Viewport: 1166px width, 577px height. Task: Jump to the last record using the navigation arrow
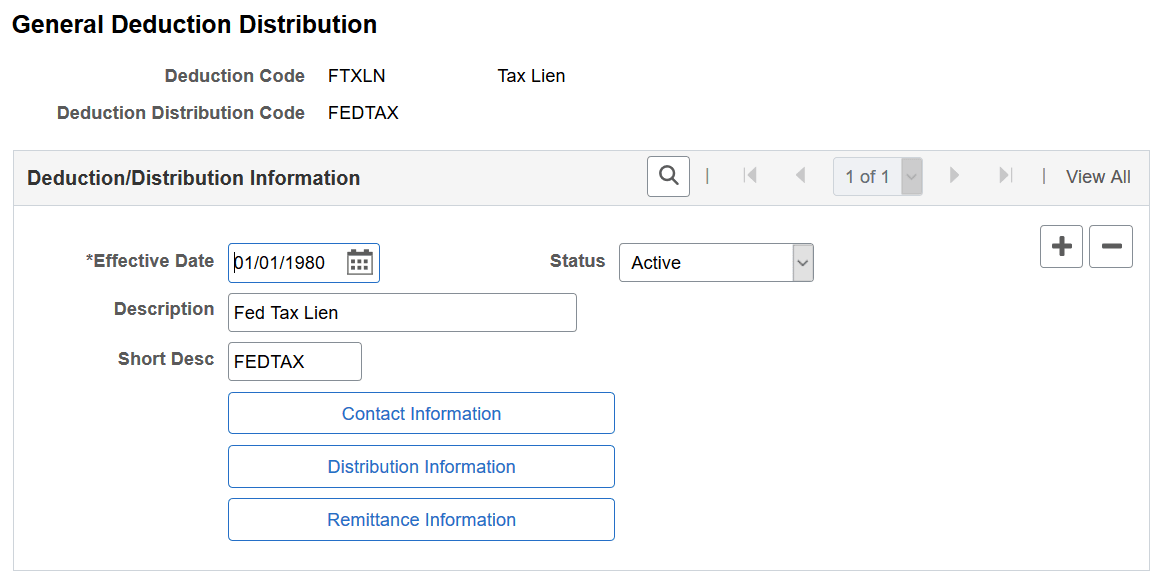[x=1005, y=175]
